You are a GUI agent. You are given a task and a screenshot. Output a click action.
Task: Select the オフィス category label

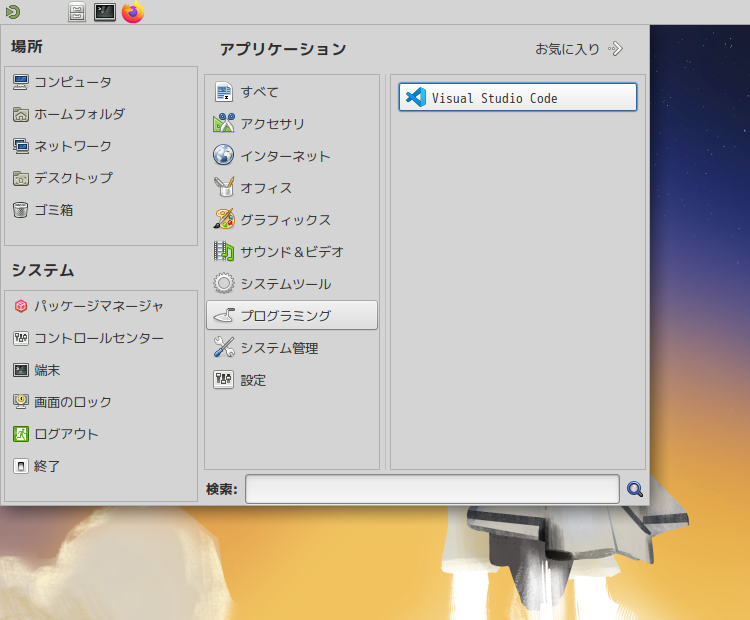click(266, 188)
